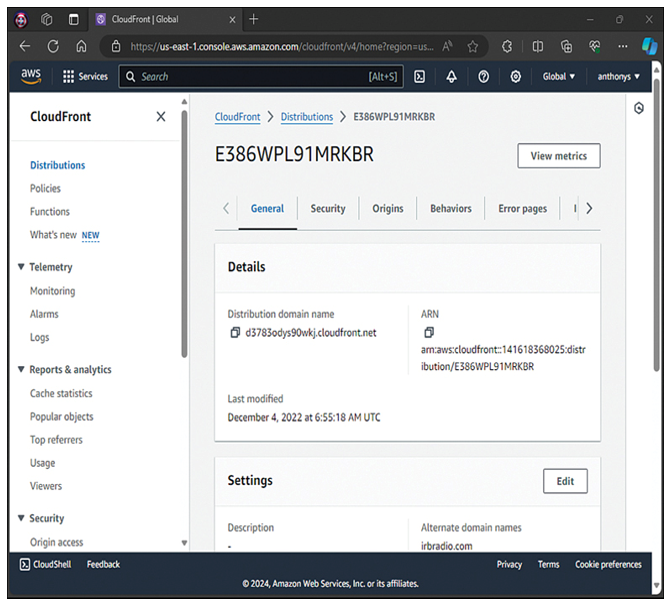The width and height of the screenshot is (669, 605).
Task: Open Popular objects report
Action: click(x=61, y=417)
